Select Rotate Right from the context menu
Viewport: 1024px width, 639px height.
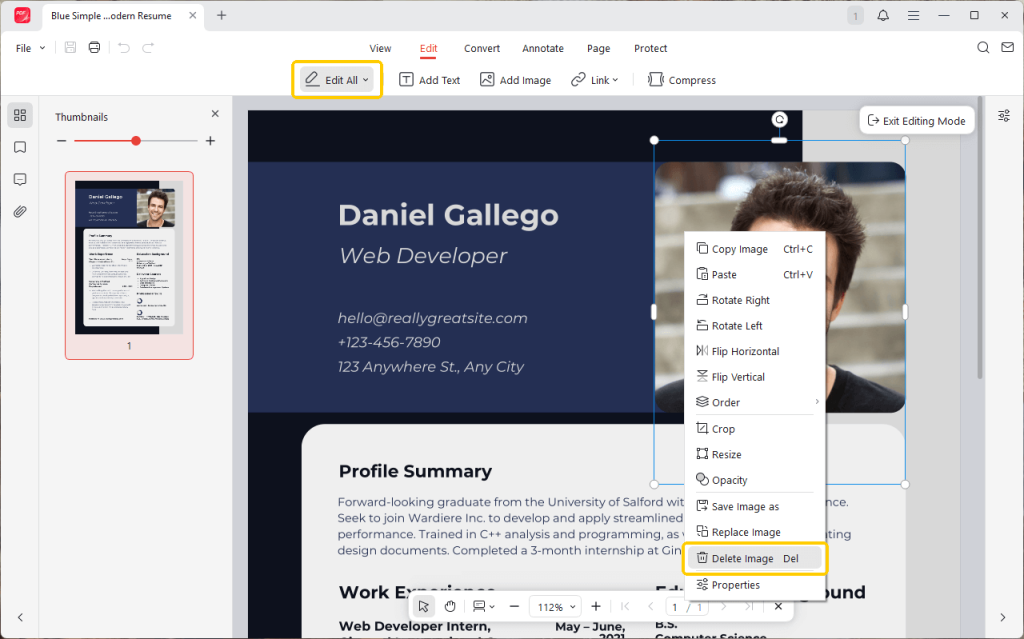coord(740,299)
